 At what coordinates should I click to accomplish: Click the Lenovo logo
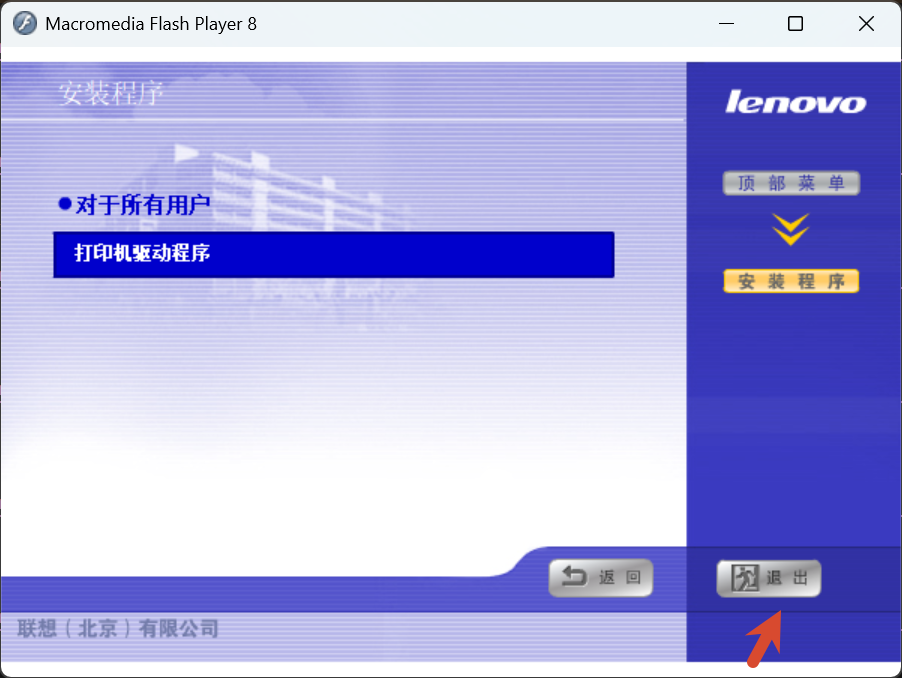point(795,102)
